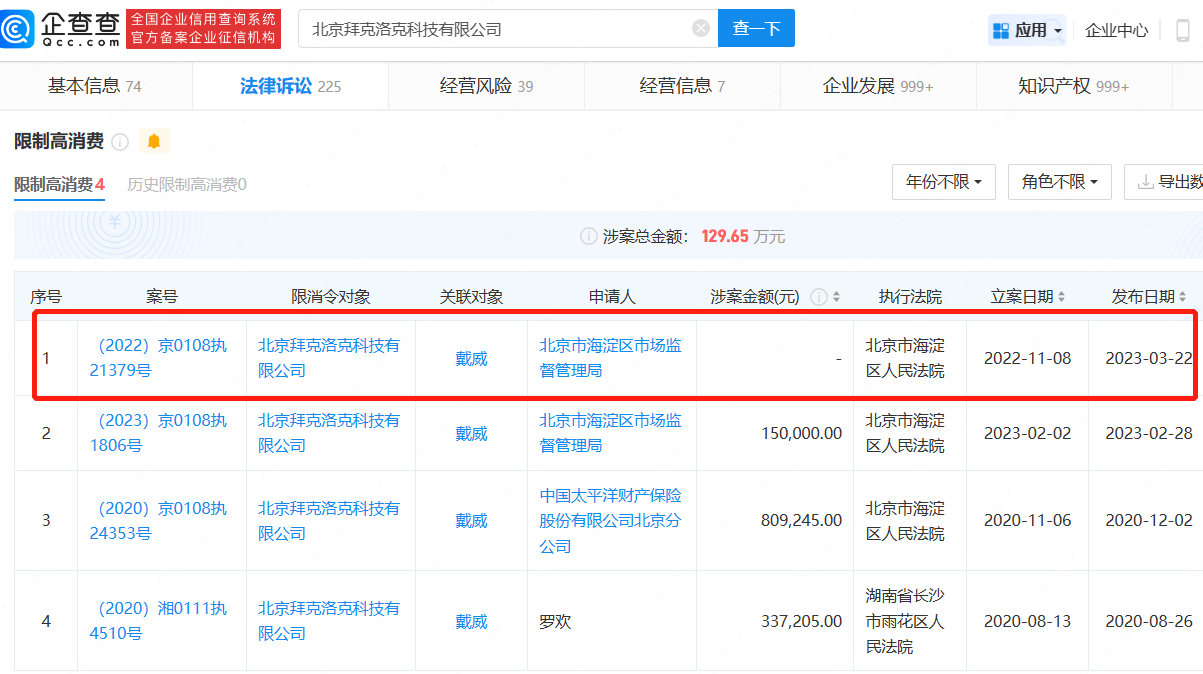Screen dimensions: 1203x674
Task: Click amount 809,245.00
Action: pyautogui.click(x=801, y=521)
